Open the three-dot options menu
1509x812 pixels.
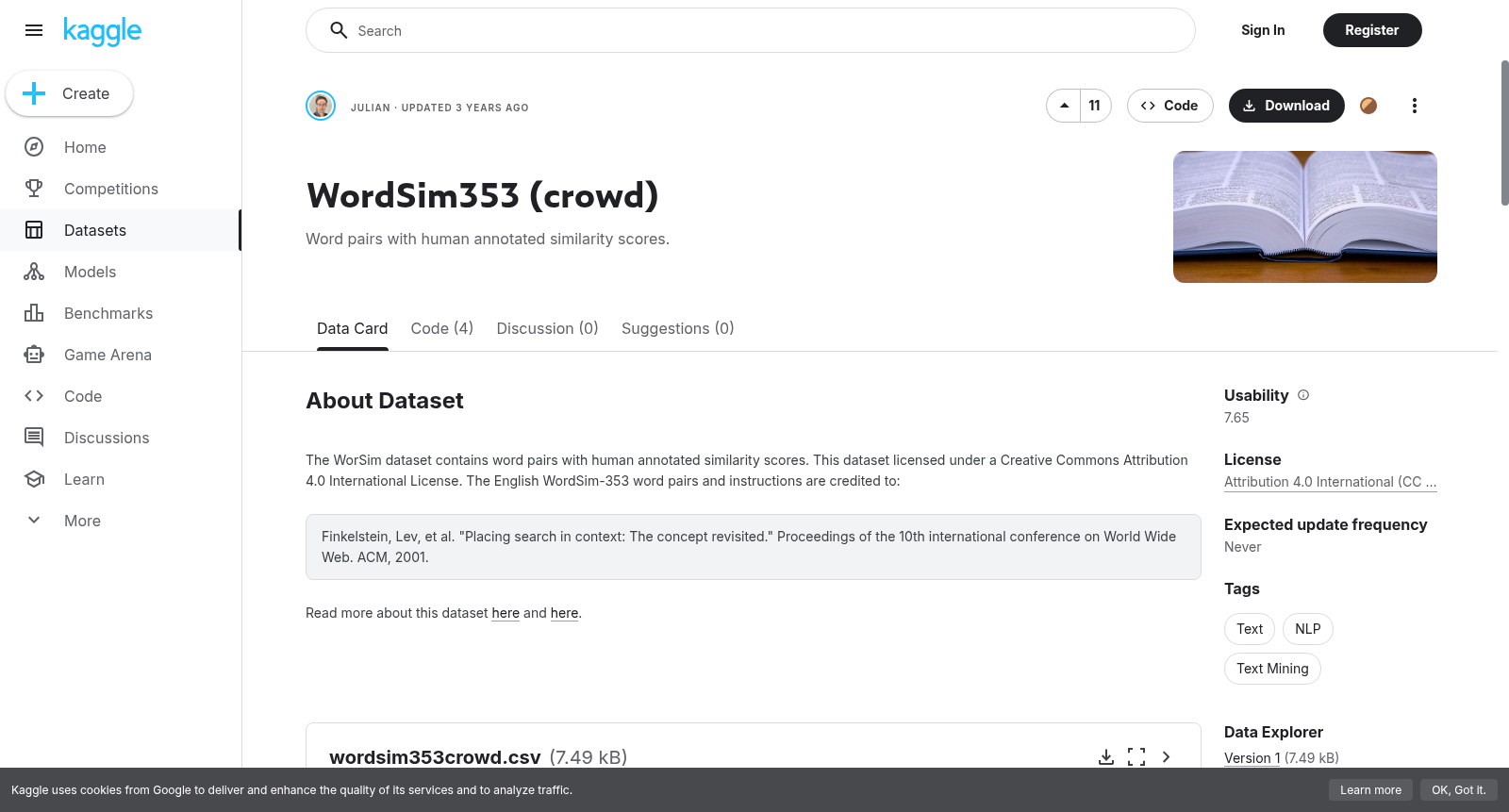(1415, 106)
